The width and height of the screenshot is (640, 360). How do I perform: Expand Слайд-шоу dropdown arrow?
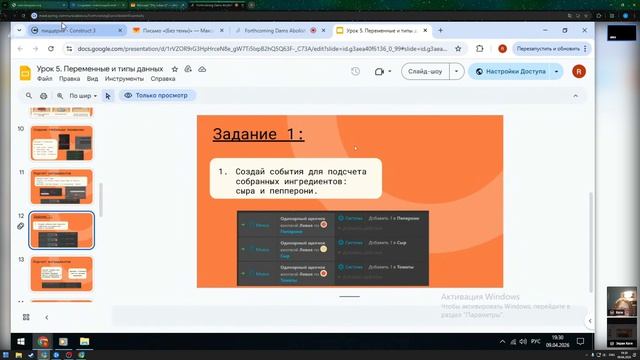coord(456,71)
